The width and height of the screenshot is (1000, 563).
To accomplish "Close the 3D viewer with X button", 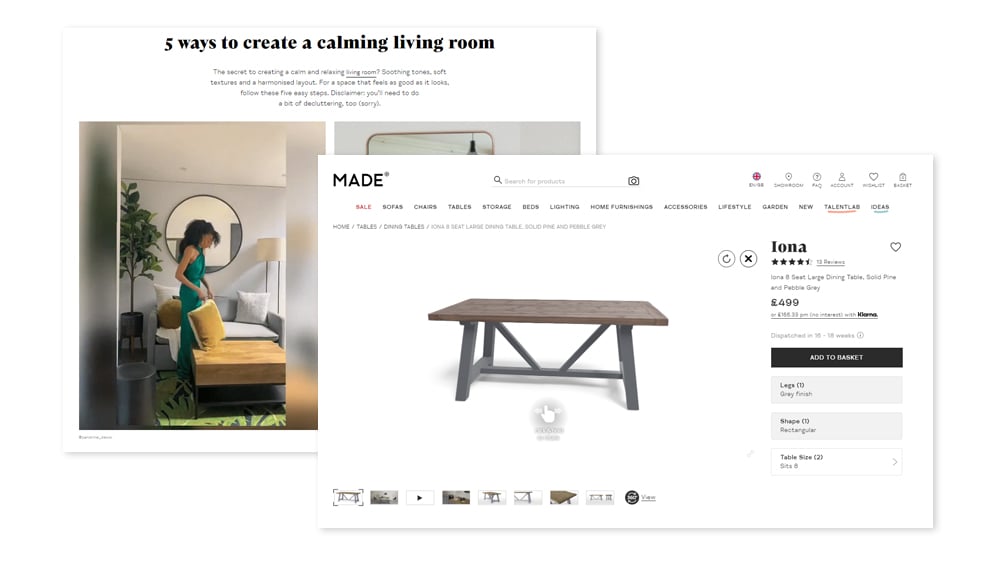I will pyautogui.click(x=748, y=259).
